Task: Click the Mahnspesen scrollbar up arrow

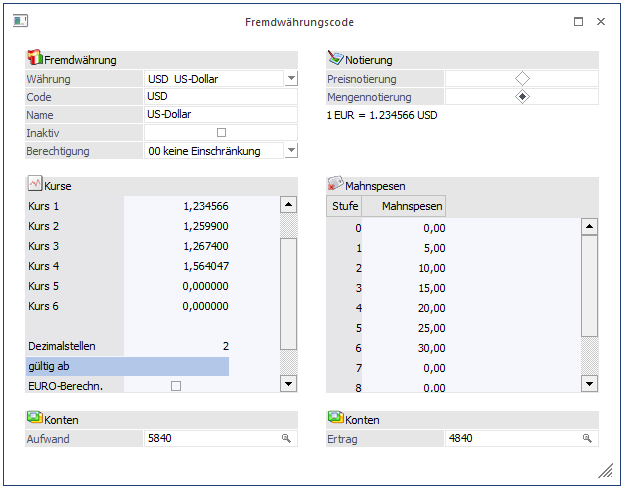Action: tap(589, 228)
